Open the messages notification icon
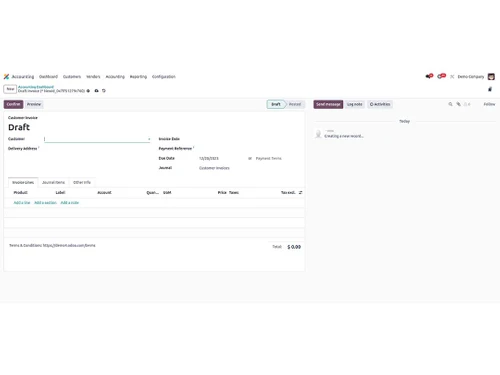 pos(429,76)
